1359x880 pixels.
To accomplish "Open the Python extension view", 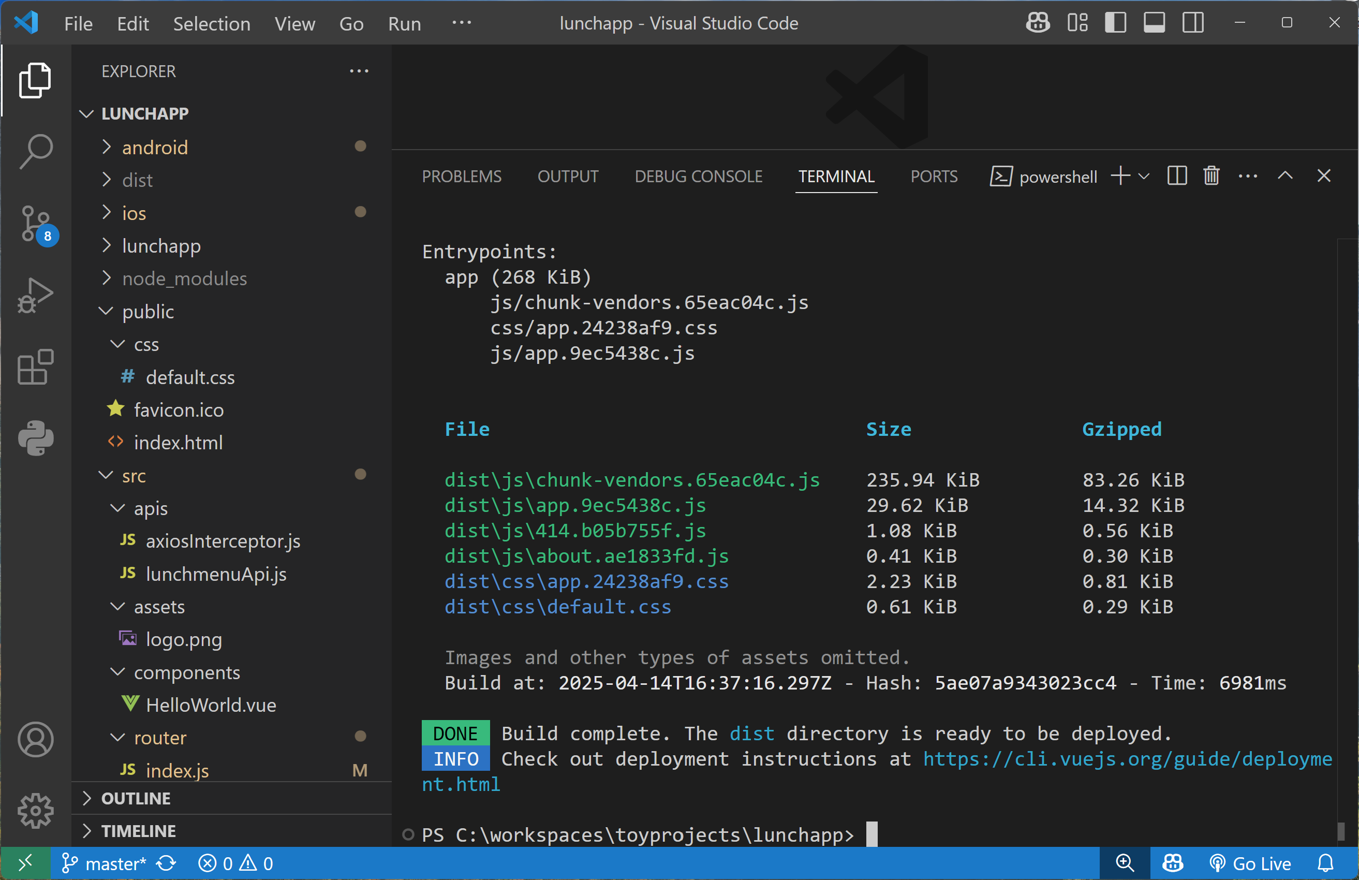I will coord(35,438).
